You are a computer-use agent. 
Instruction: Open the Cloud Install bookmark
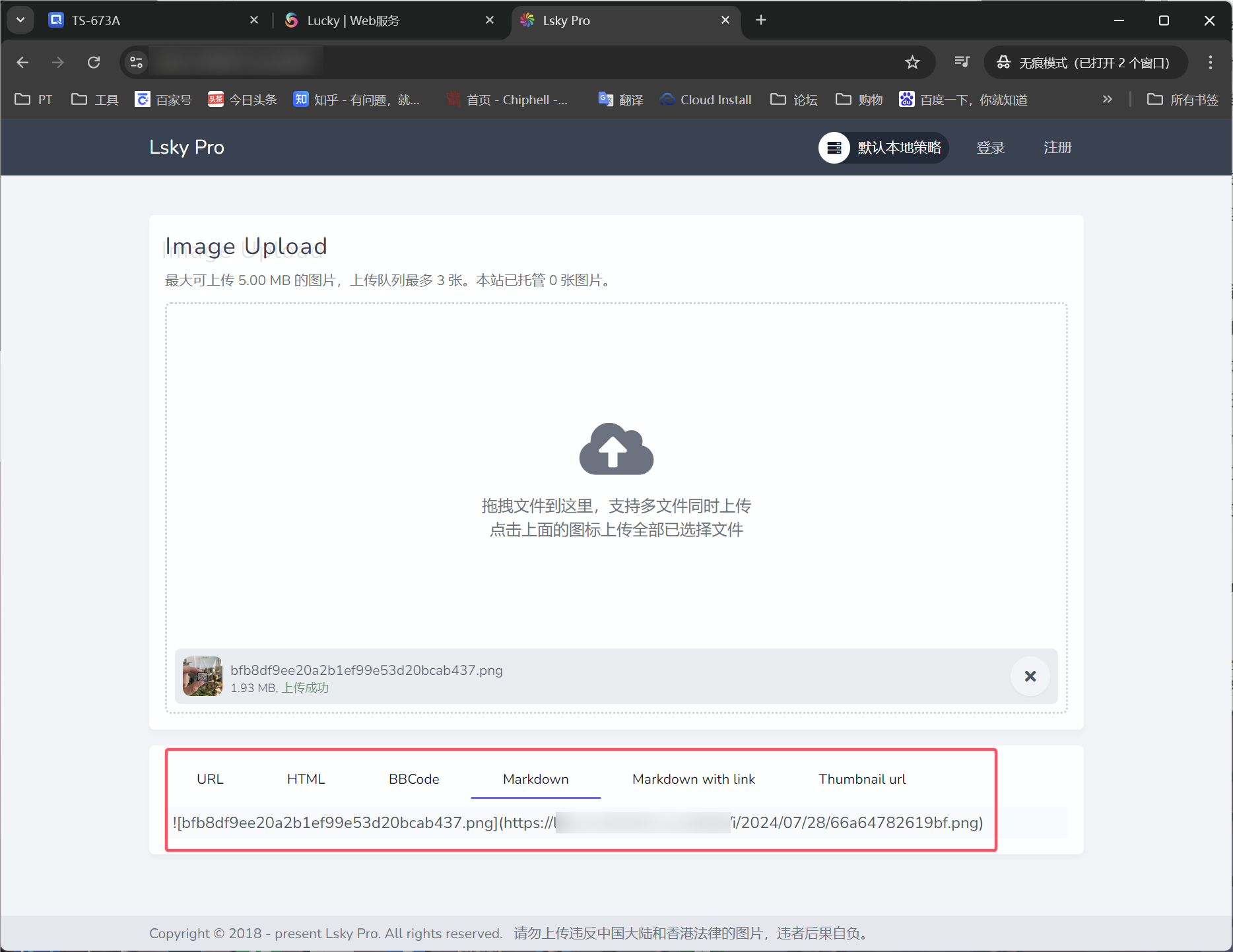tap(706, 100)
